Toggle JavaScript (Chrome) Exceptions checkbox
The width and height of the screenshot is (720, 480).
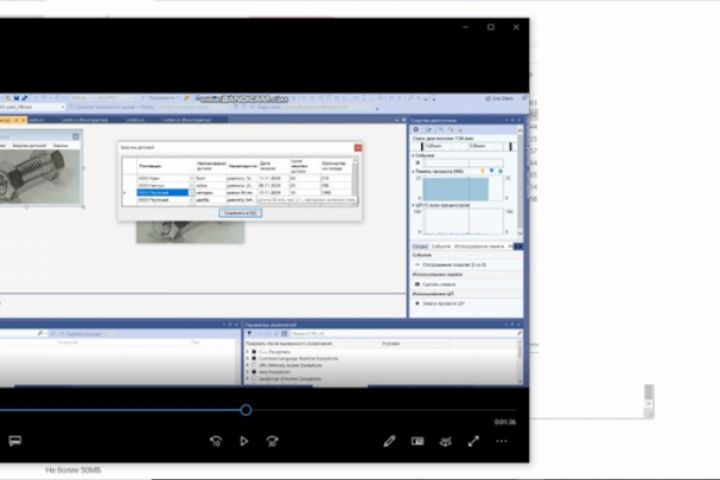(254, 379)
